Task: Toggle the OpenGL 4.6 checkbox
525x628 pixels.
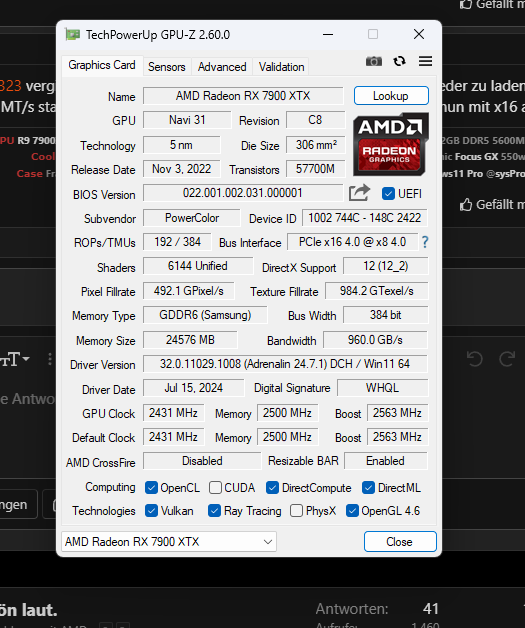Action: pyautogui.click(x=352, y=511)
